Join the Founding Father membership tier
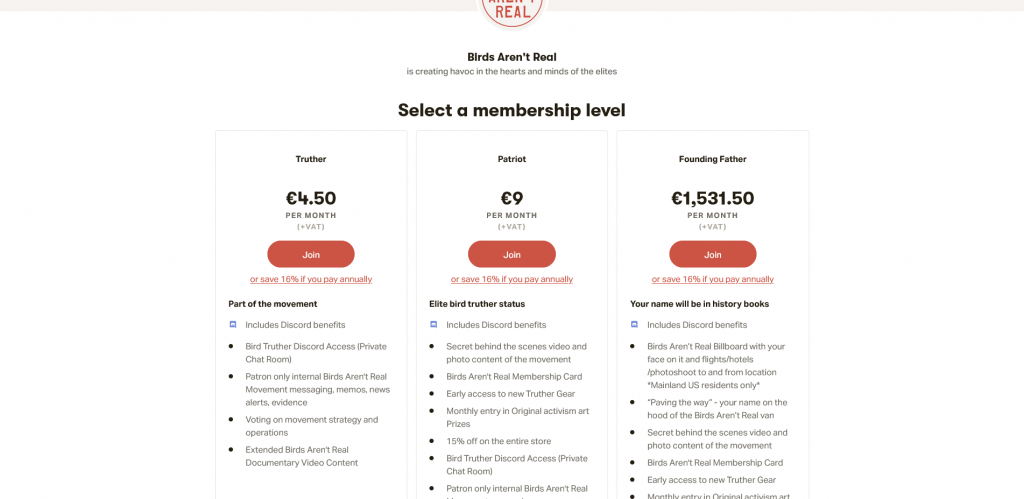This screenshot has width=1024, height=499. (712, 254)
